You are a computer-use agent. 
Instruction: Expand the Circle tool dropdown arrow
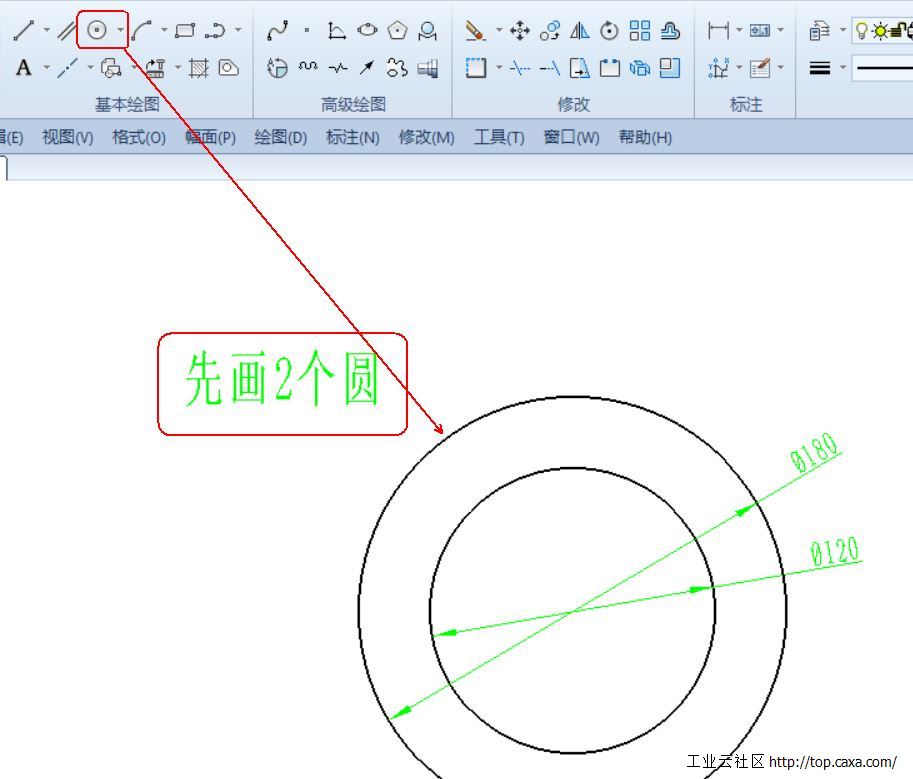coord(120,29)
